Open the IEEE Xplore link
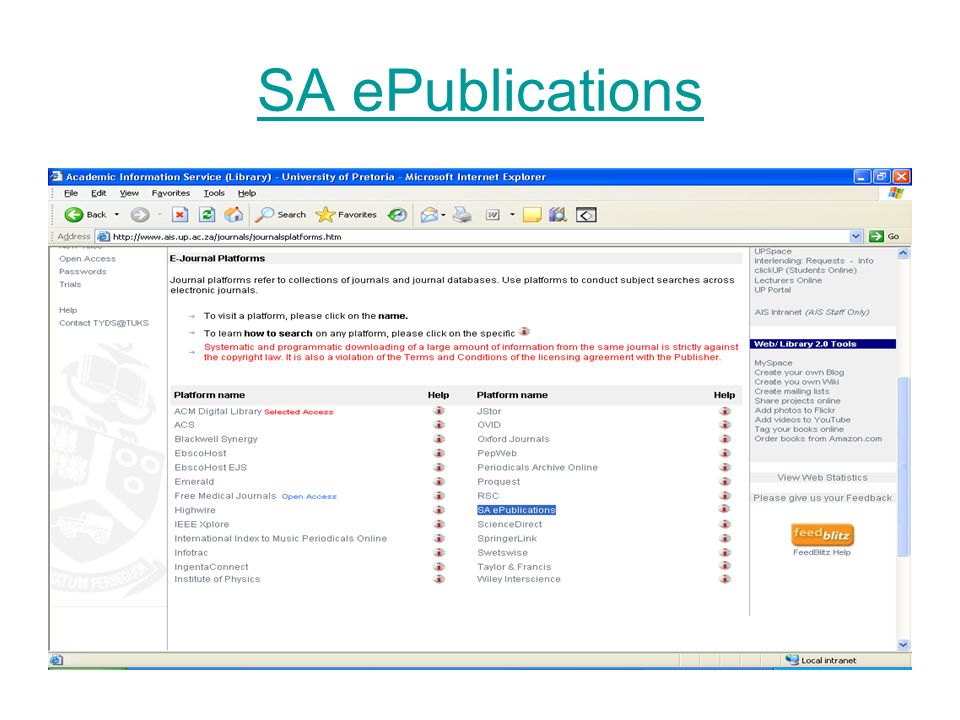960x720 pixels. point(201,524)
